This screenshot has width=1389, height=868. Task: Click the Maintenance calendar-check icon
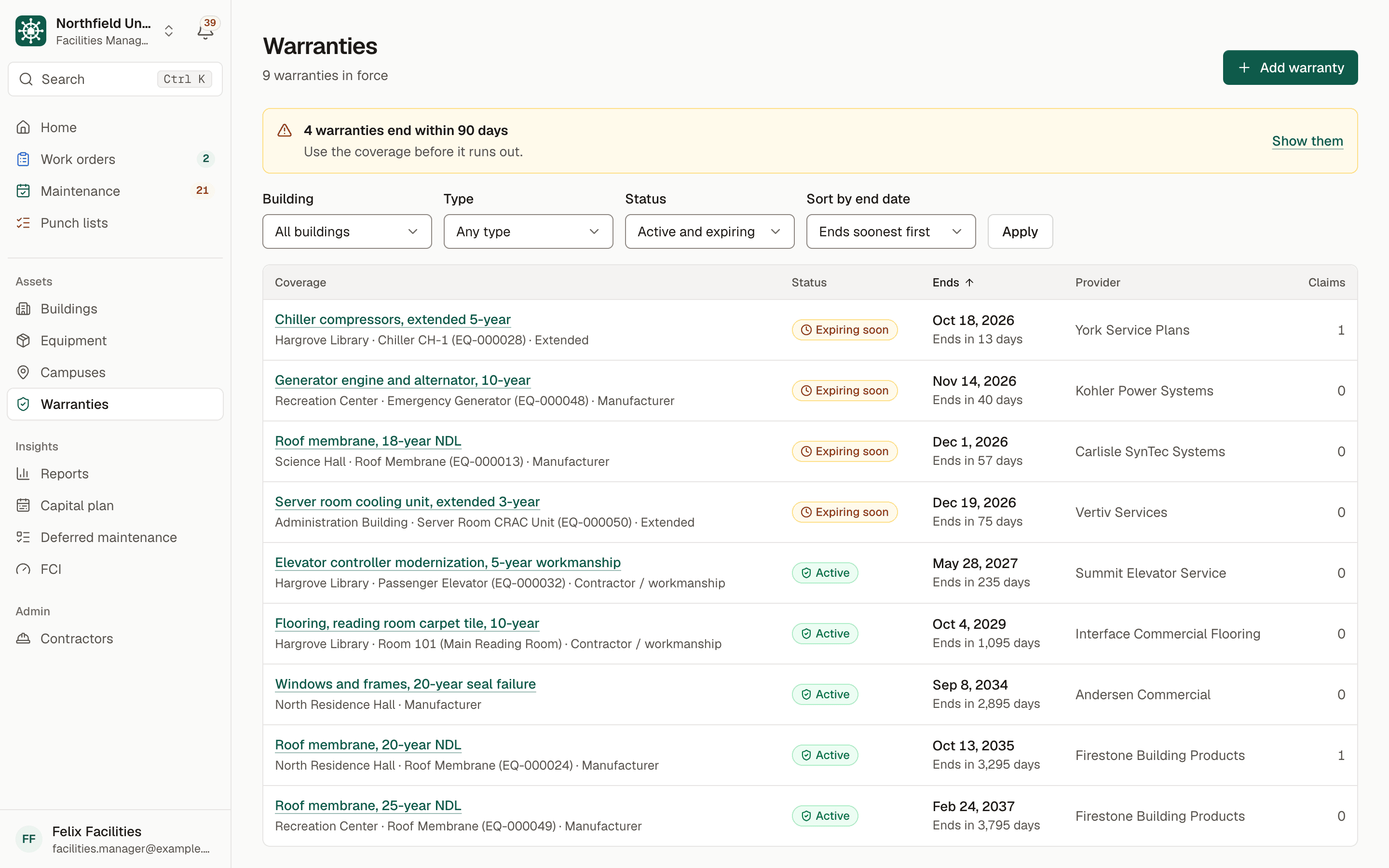coord(23,191)
